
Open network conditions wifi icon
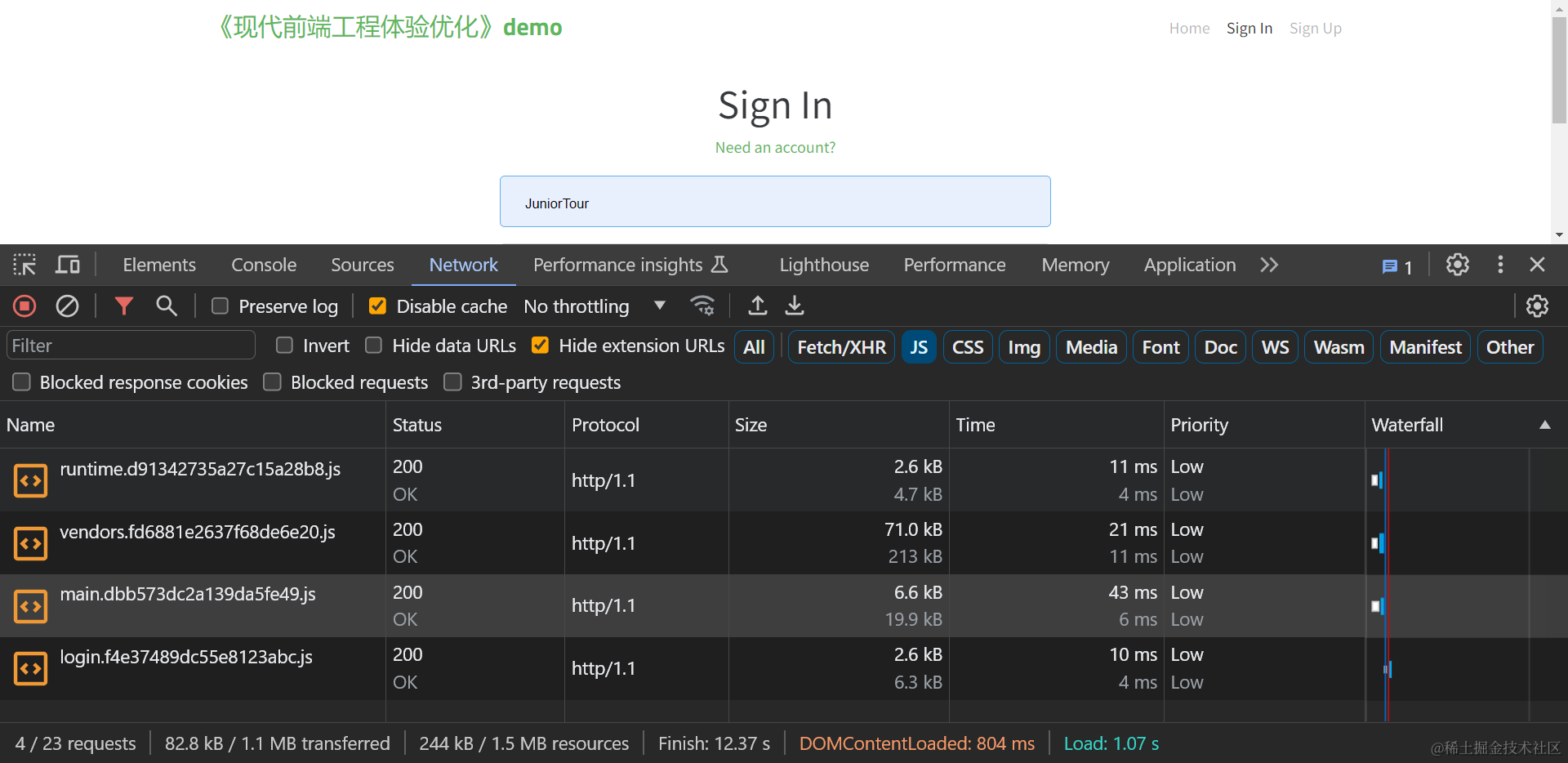point(702,306)
